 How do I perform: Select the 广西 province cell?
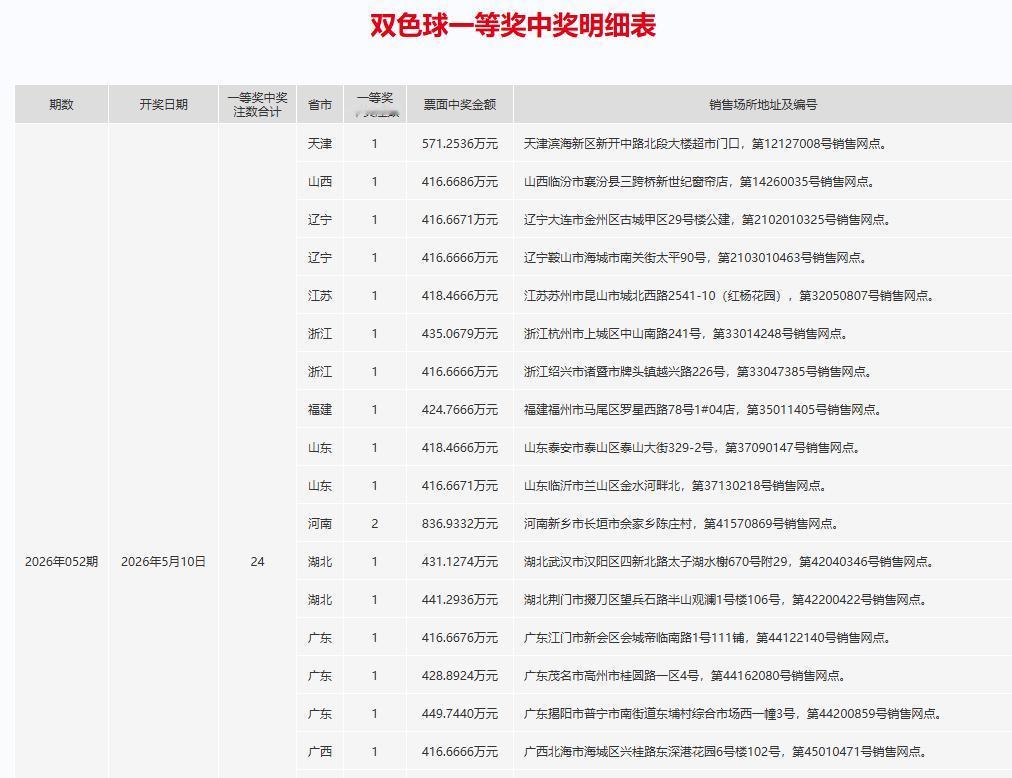click(x=320, y=752)
